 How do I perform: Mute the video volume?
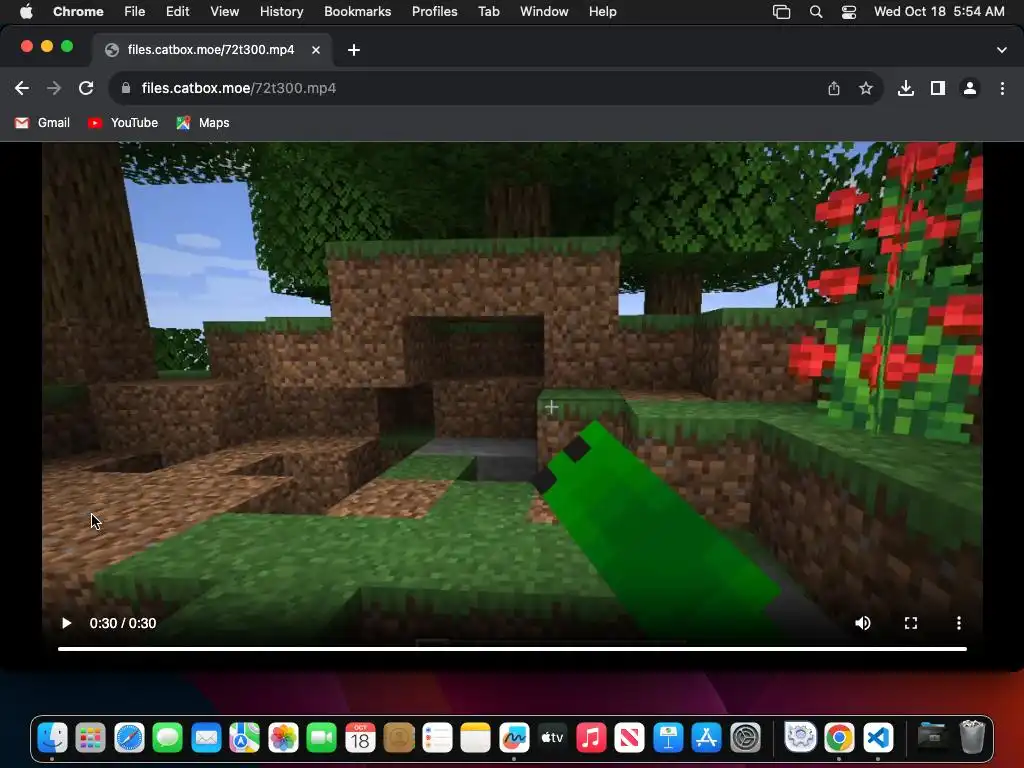863,623
